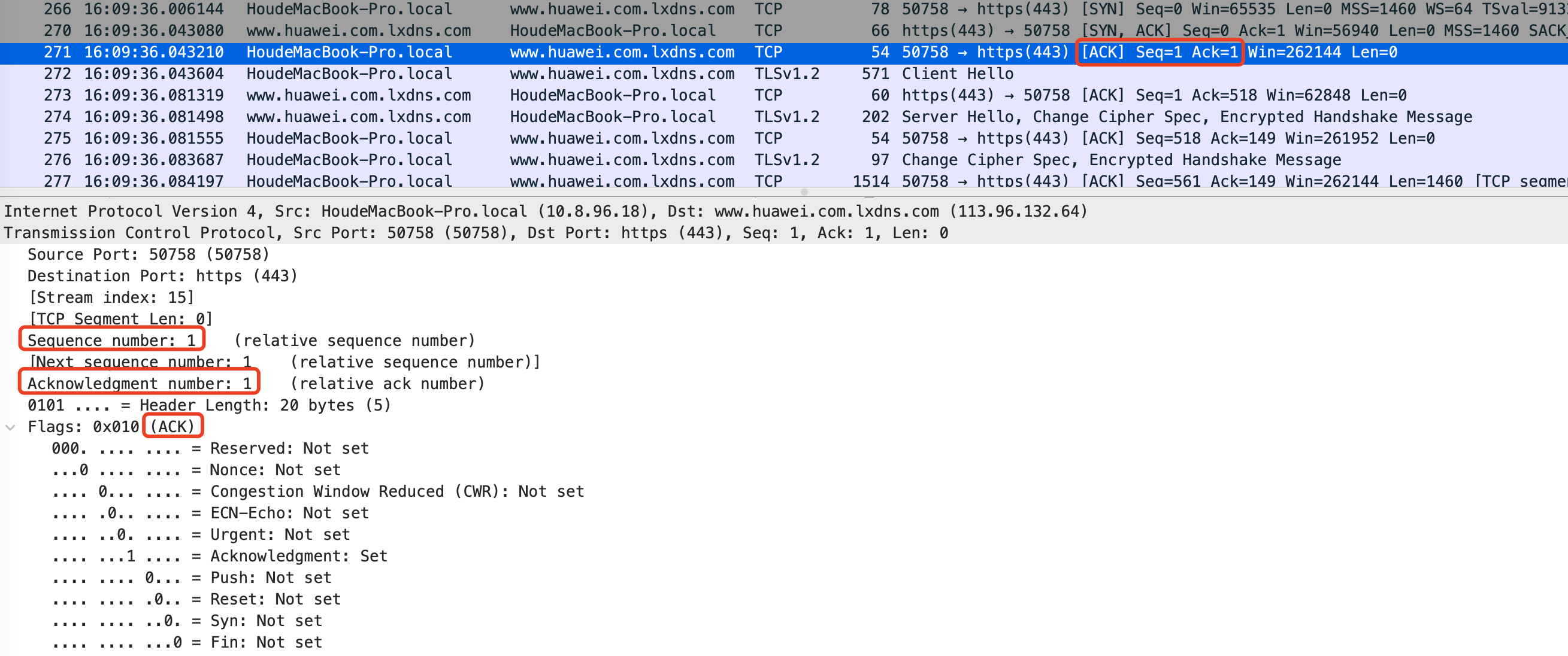Select the Nonce: Not set flag
Viewport: 1568px width, 656px height.
(196, 470)
